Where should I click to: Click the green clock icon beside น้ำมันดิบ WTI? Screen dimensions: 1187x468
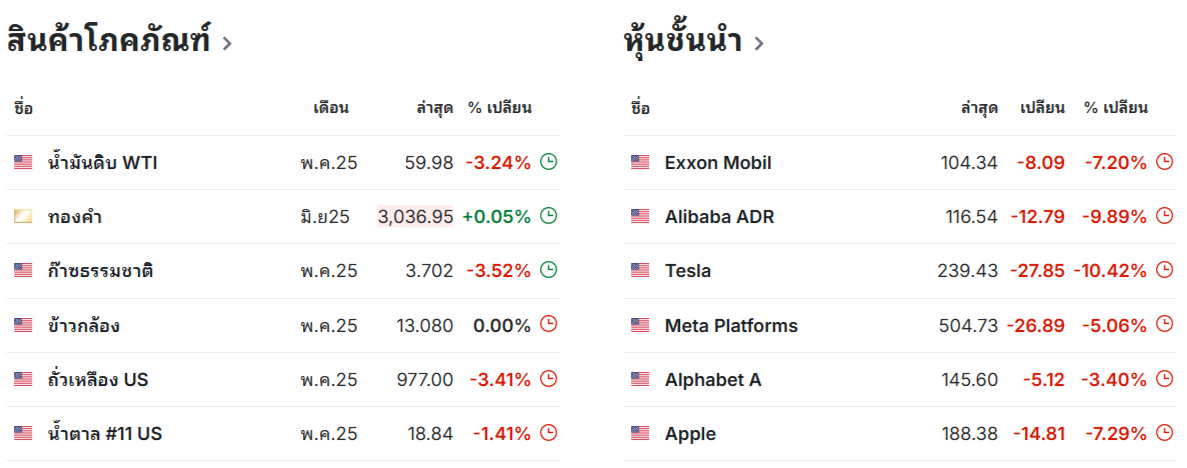tap(549, 161)
